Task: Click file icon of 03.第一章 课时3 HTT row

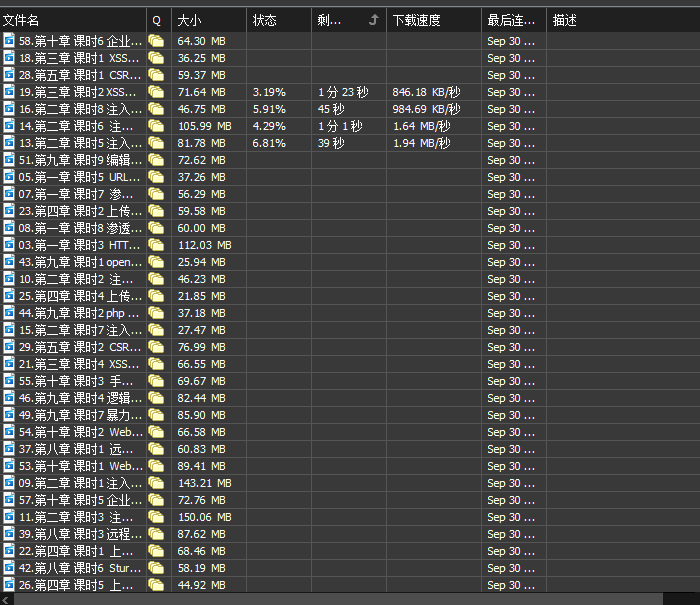Action: click(9, 245)
